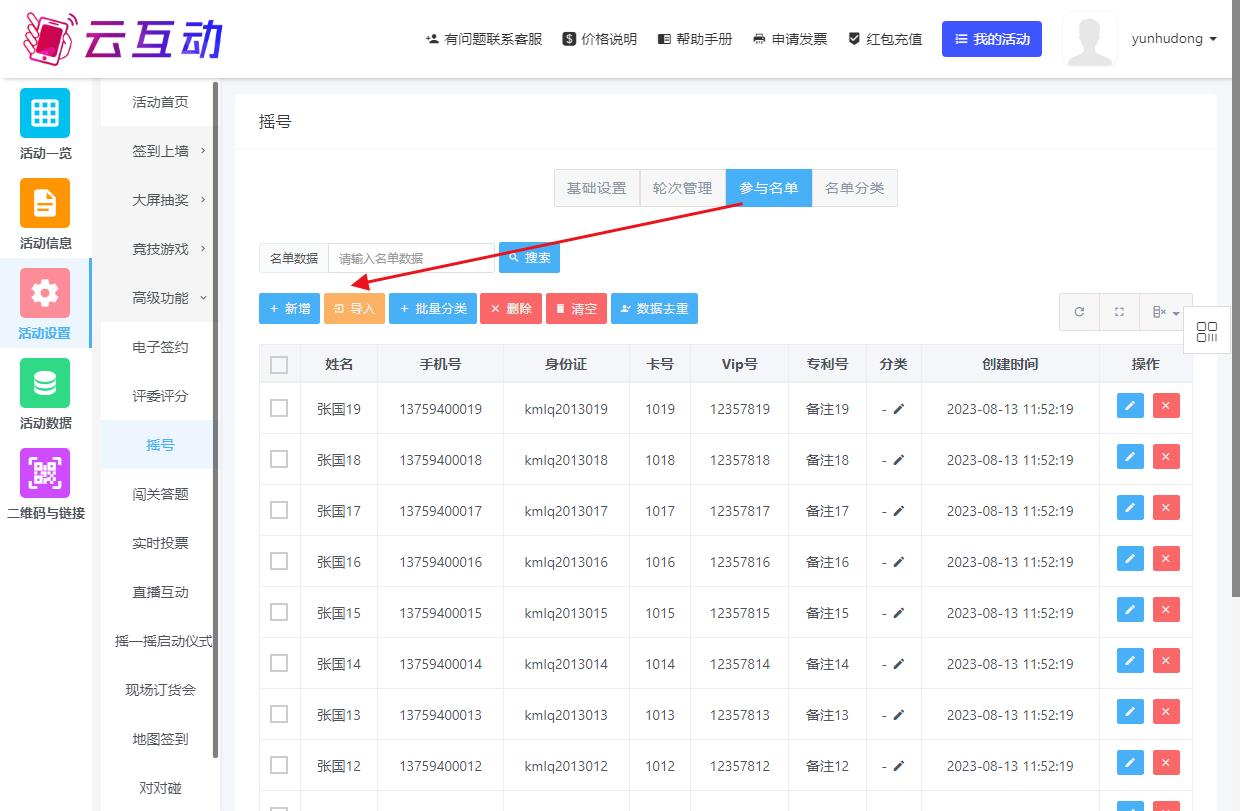This screenshot has width=1240, height=811.
Task: Toggle fullscreen table icon
Action: pyautogui.click(x=1119, y=312)
